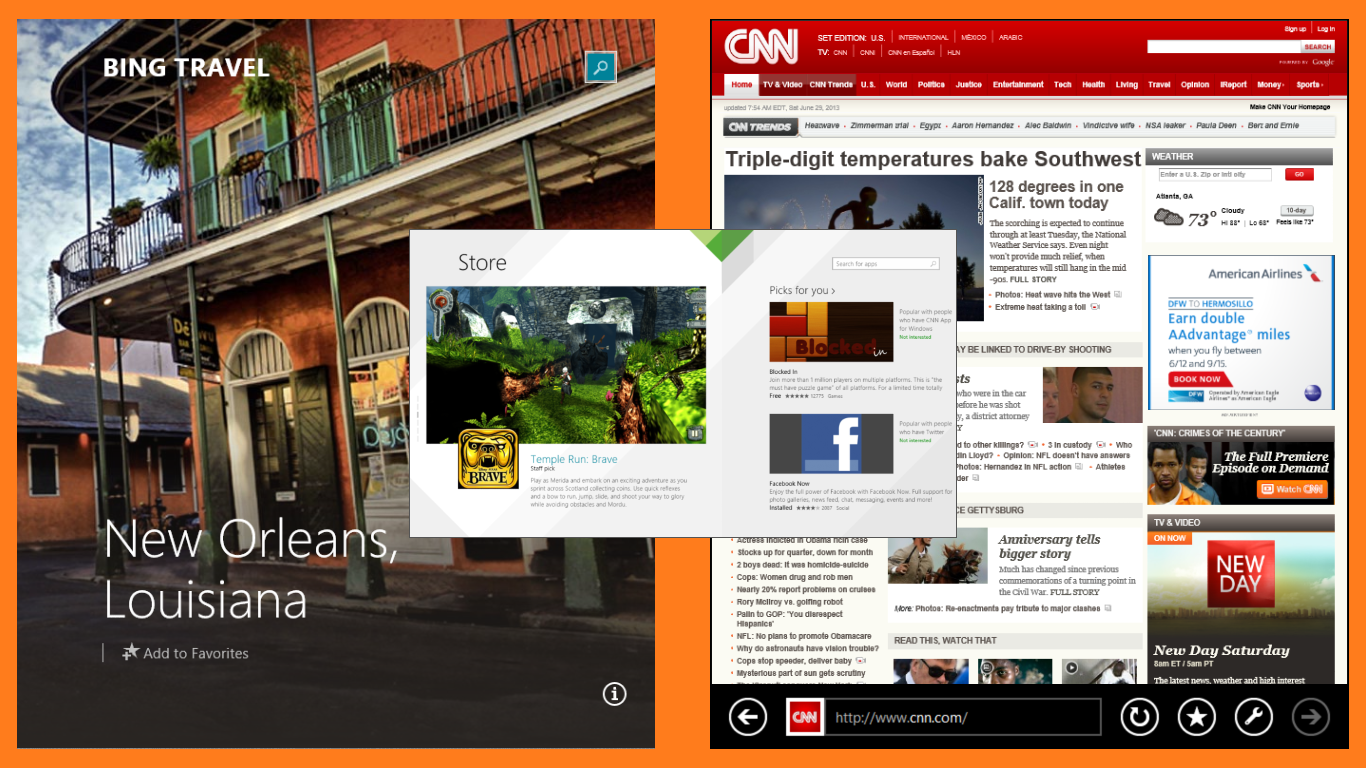This screenshot has width=1366, height=768.
Task: Select the Politics tab on CNN
Action: [931, 85]
